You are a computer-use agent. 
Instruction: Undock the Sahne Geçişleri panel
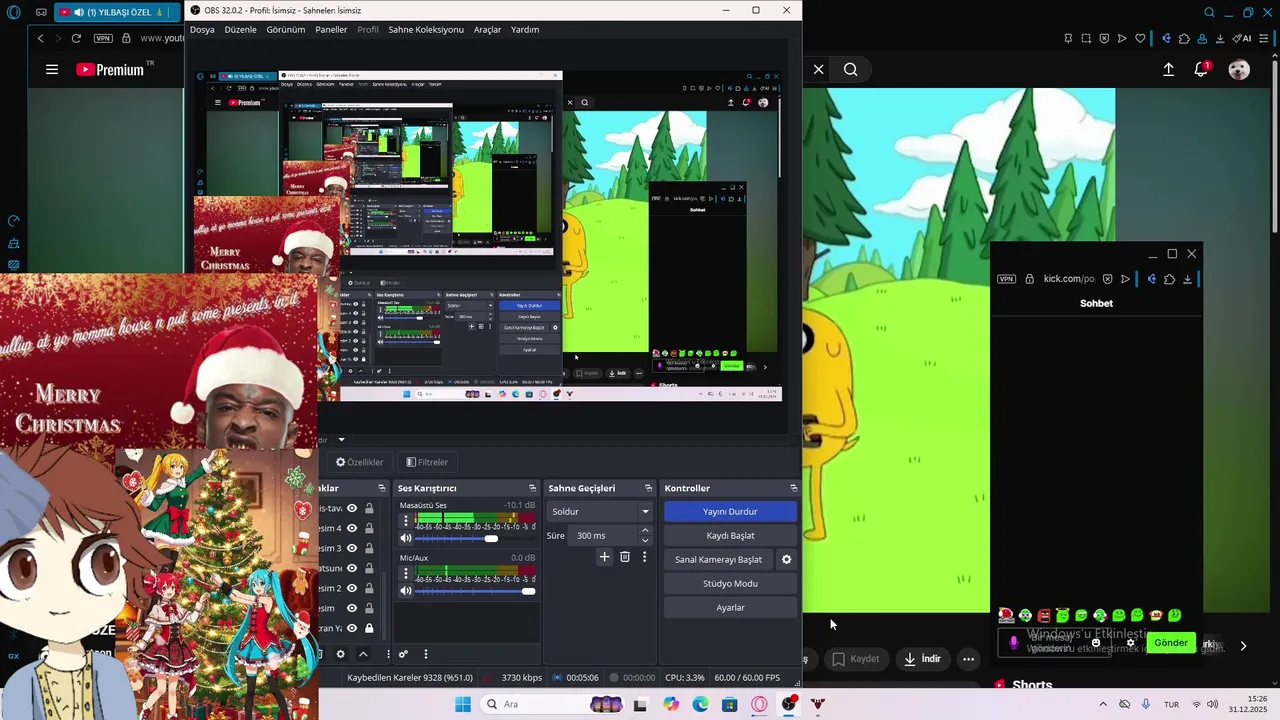click(x=648, y=488)
